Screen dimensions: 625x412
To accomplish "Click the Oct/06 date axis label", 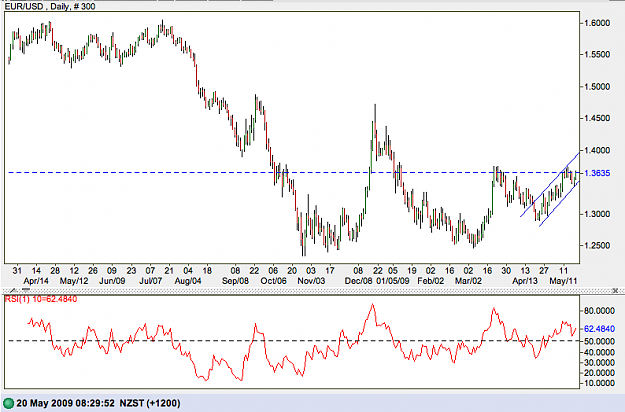I will pyautogui.click(x=273, y=281).
